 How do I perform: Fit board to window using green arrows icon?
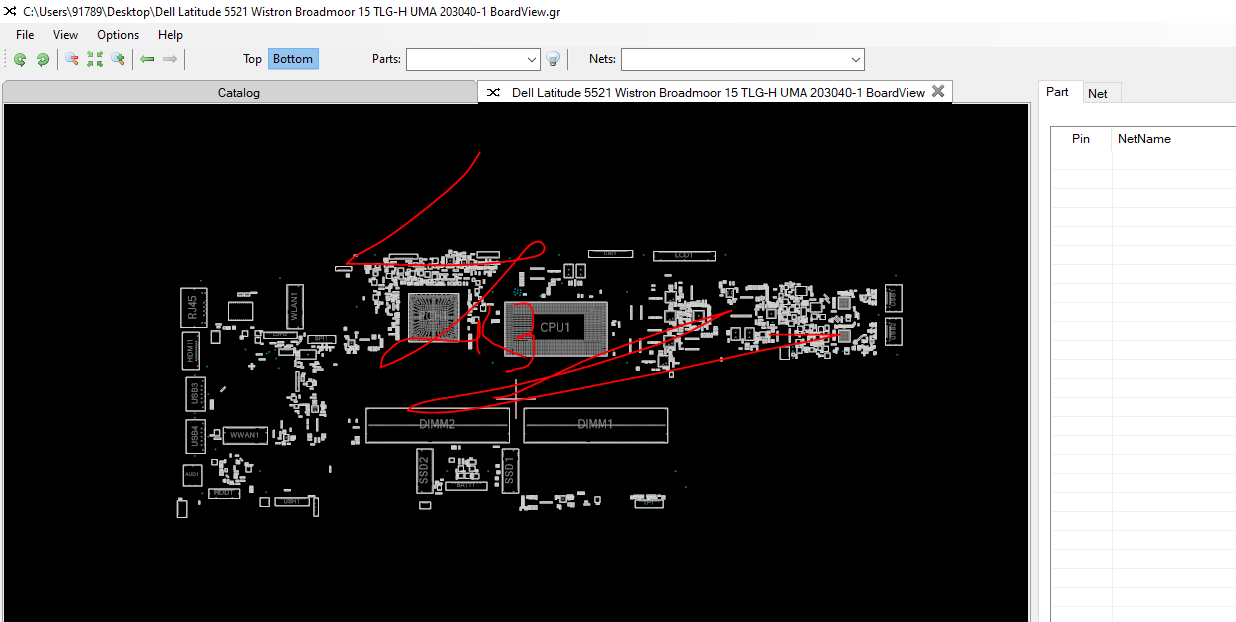(95, 60)
